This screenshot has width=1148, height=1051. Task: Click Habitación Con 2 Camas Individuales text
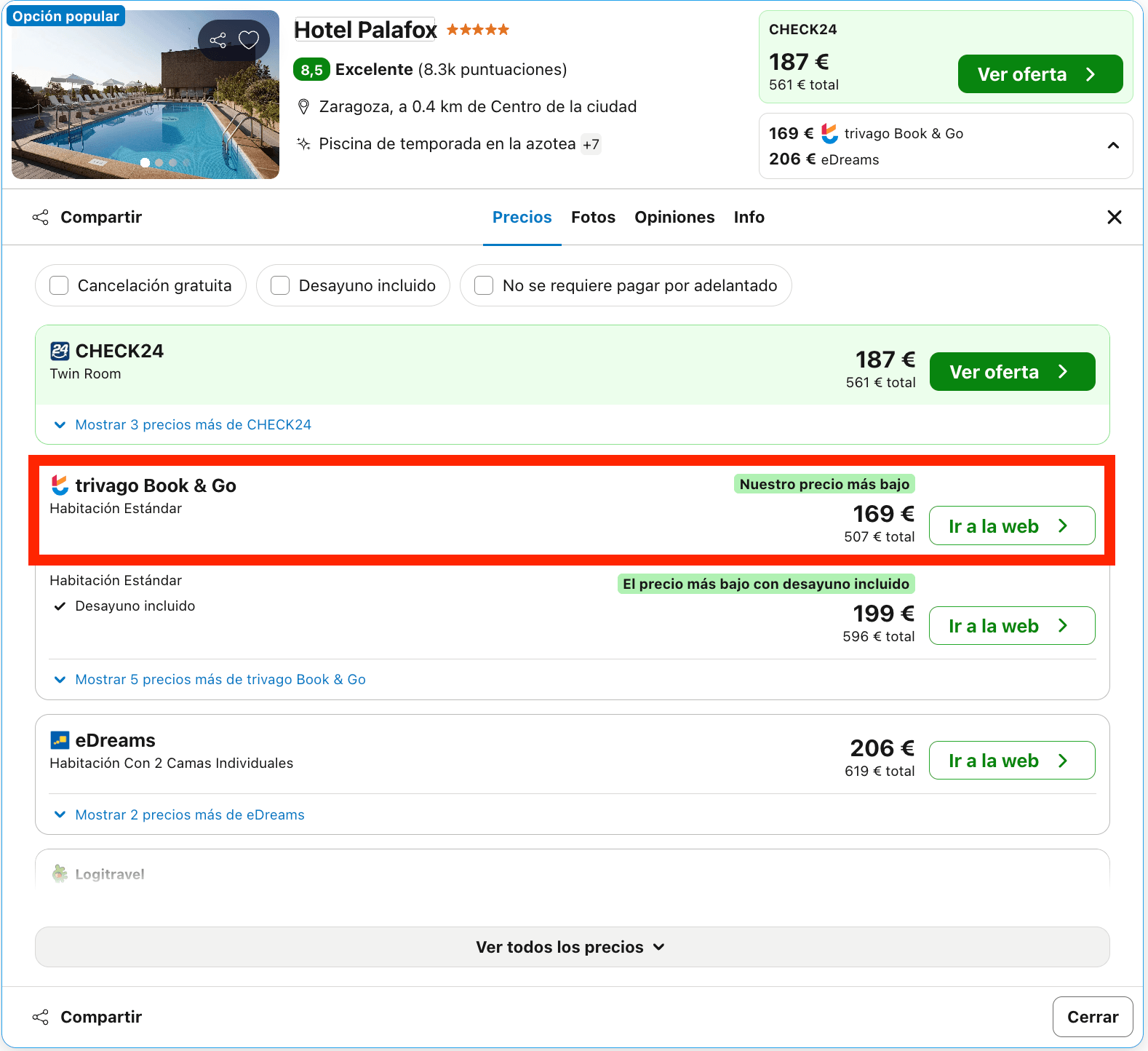point(172,764)
